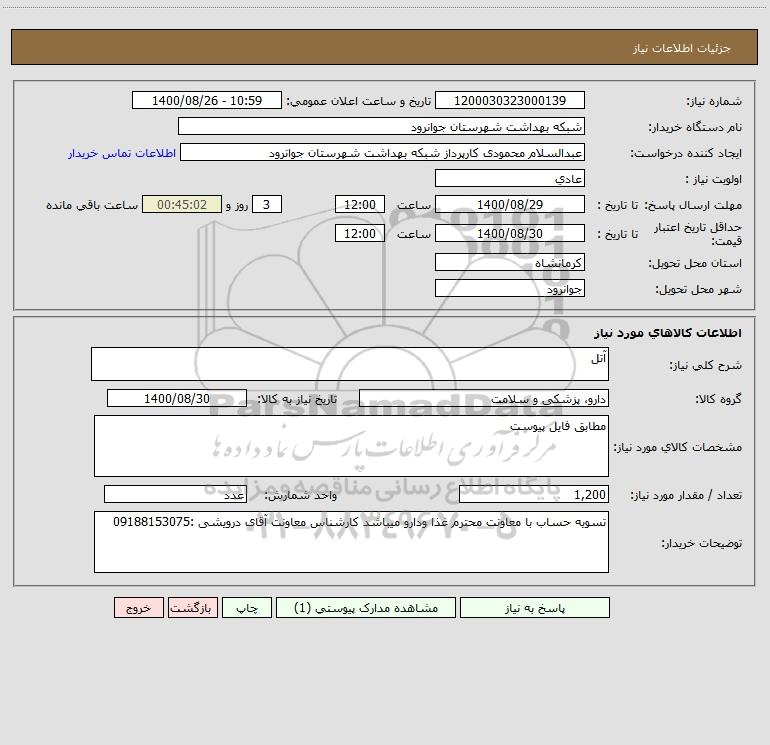Click delivery city field 'جوانرود'
The width and height of the screenshot is (770, 745).
coord(510,288)
